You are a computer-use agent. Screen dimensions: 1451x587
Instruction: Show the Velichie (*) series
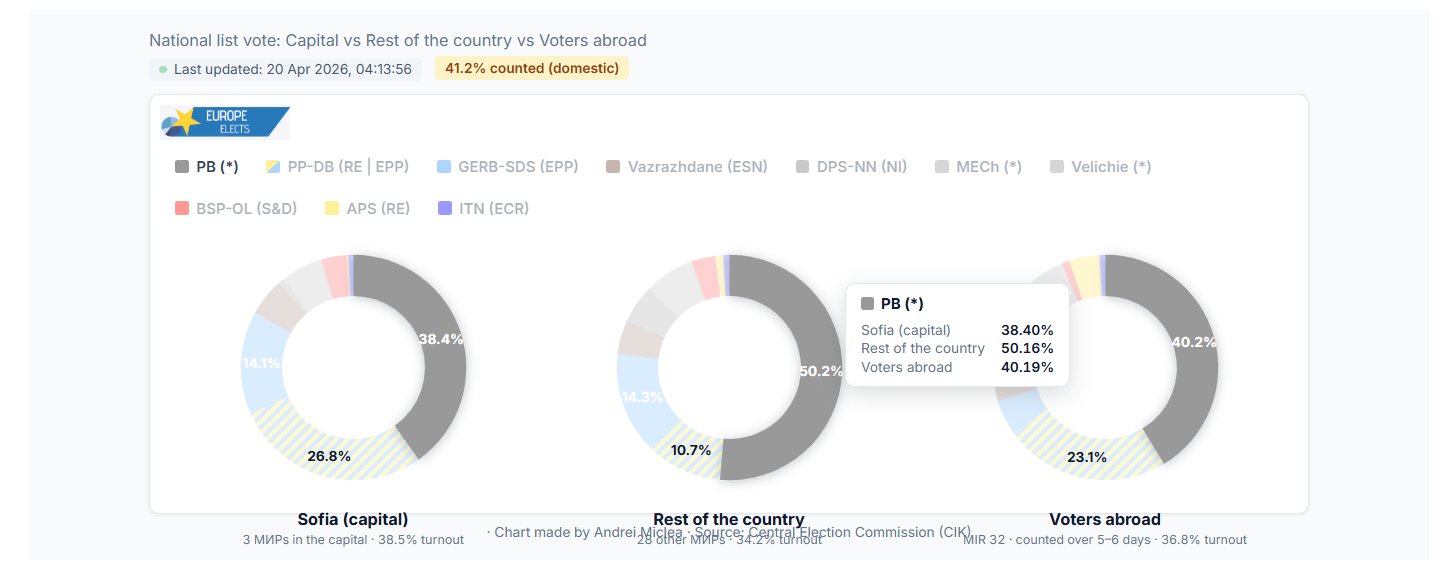point(1101,167)
